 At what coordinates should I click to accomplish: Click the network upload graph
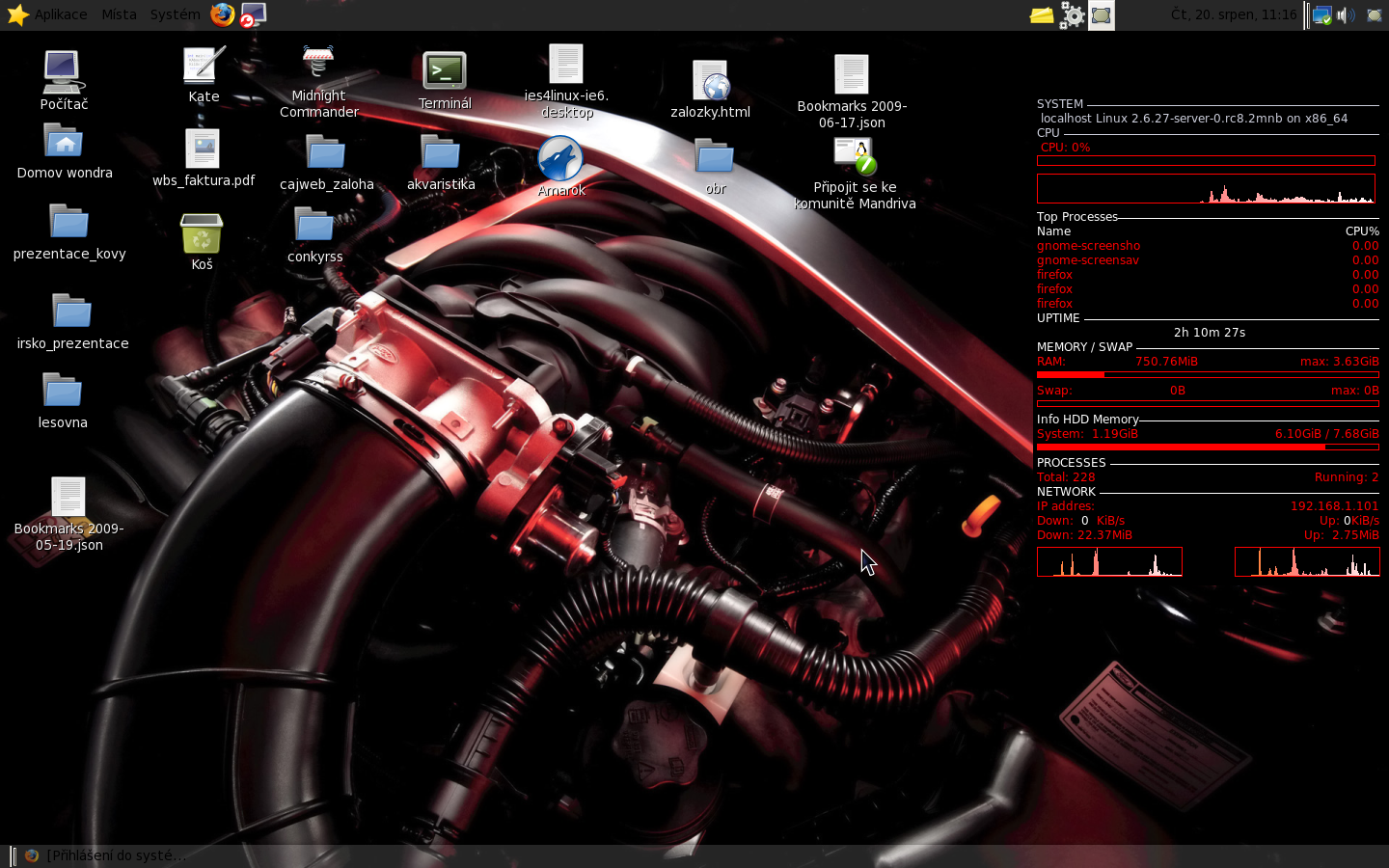(x=1307, y=561)
